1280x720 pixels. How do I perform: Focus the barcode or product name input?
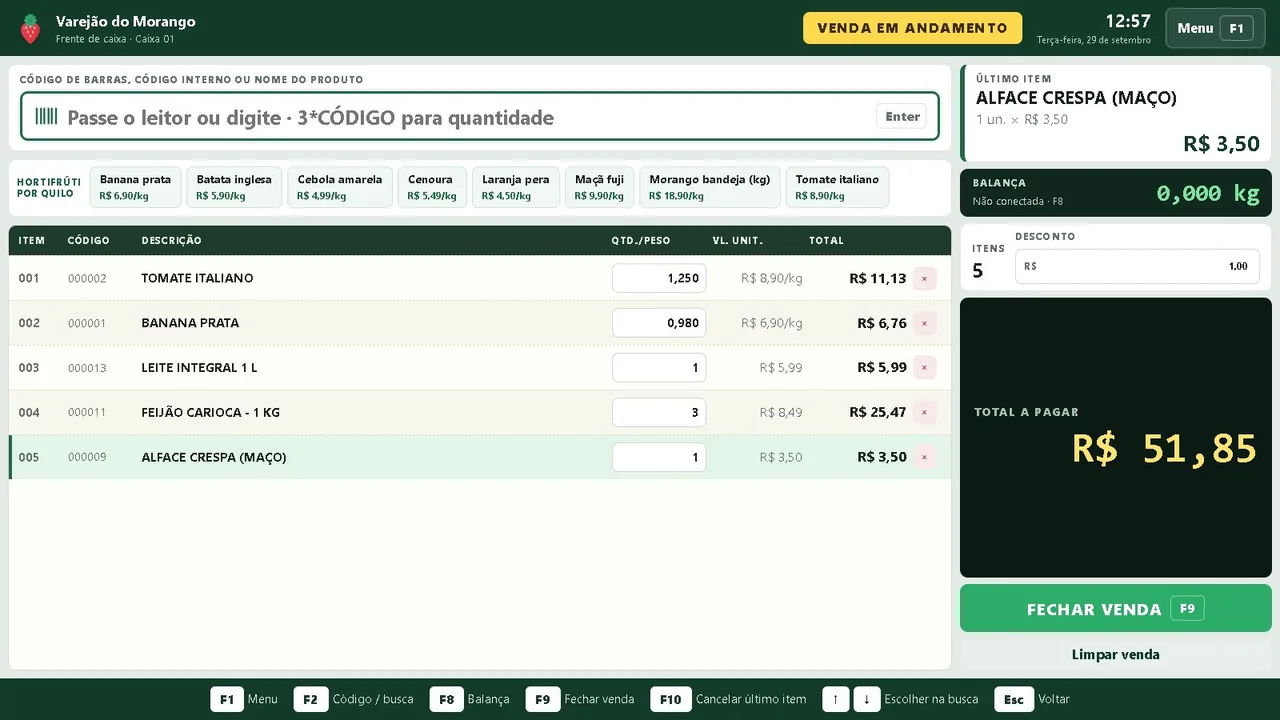click(x=480, y=117)
